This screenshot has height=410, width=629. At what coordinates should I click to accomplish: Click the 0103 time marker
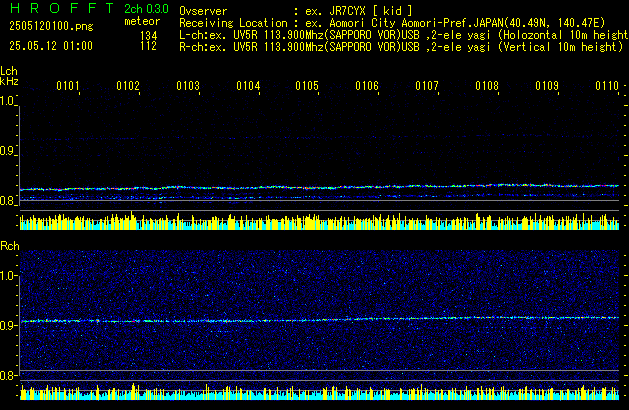coord(188,86)
